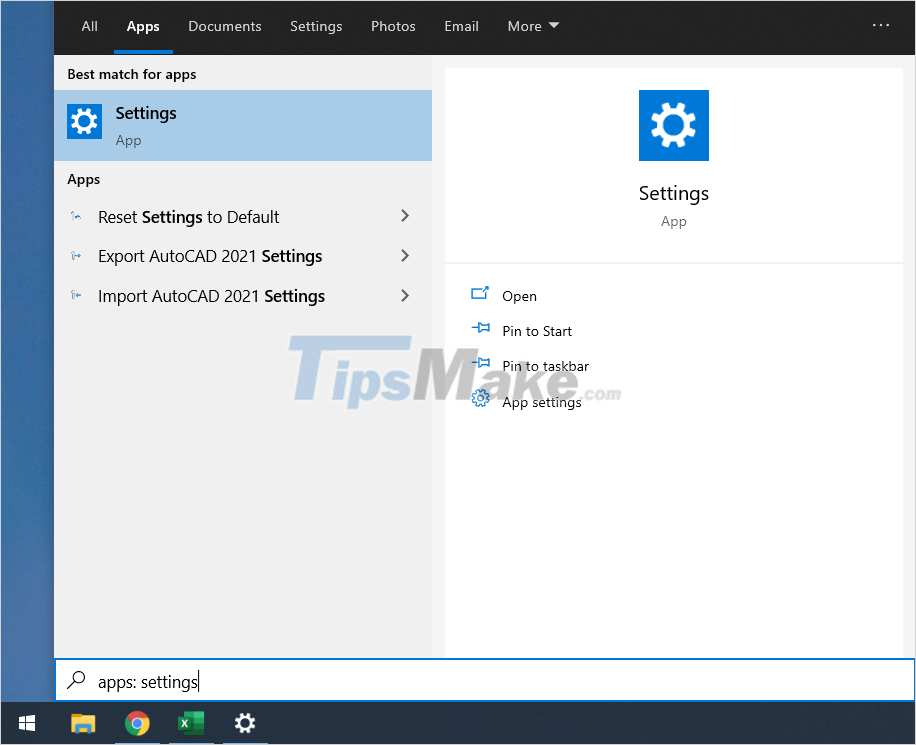Click the magnifier icon in the search box
This screenshot has height=745, width=916.
coord(76,681)
